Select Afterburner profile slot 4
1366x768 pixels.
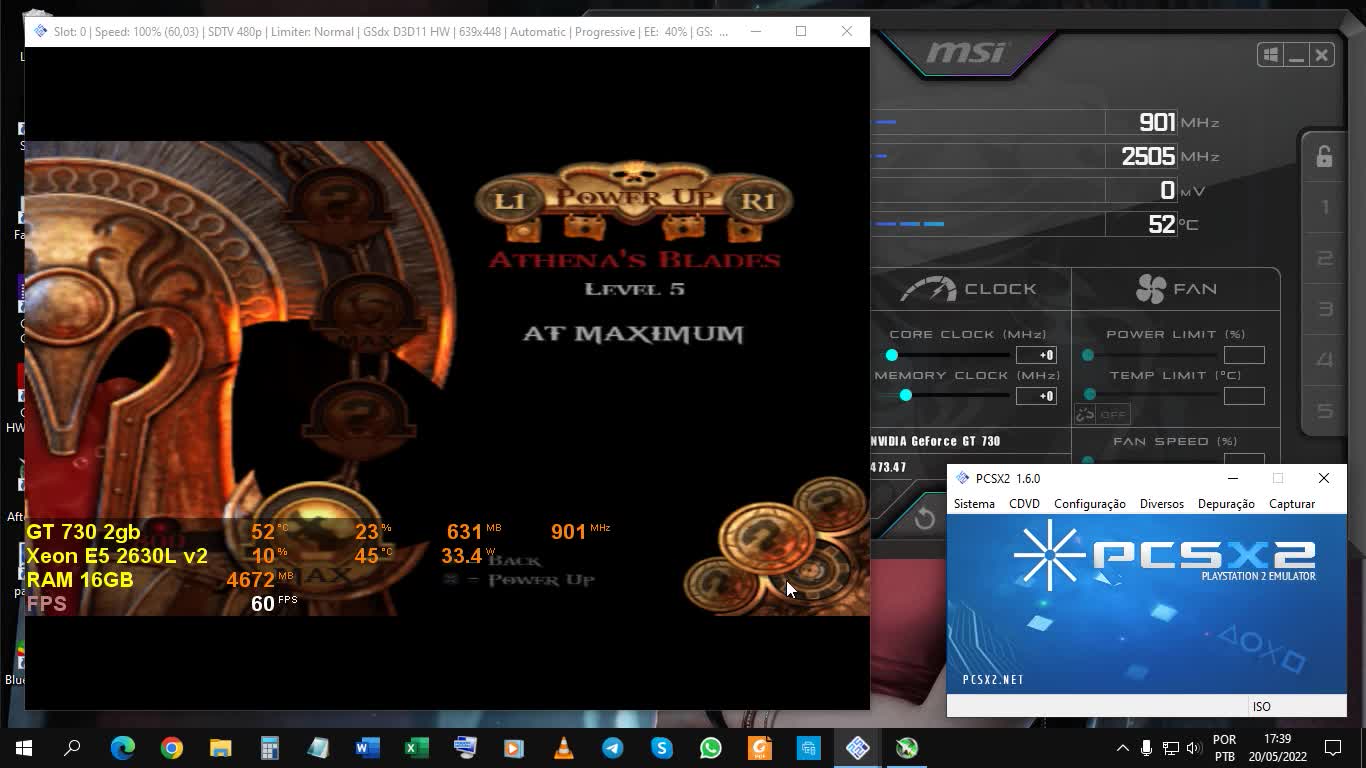click(1325, 360)
